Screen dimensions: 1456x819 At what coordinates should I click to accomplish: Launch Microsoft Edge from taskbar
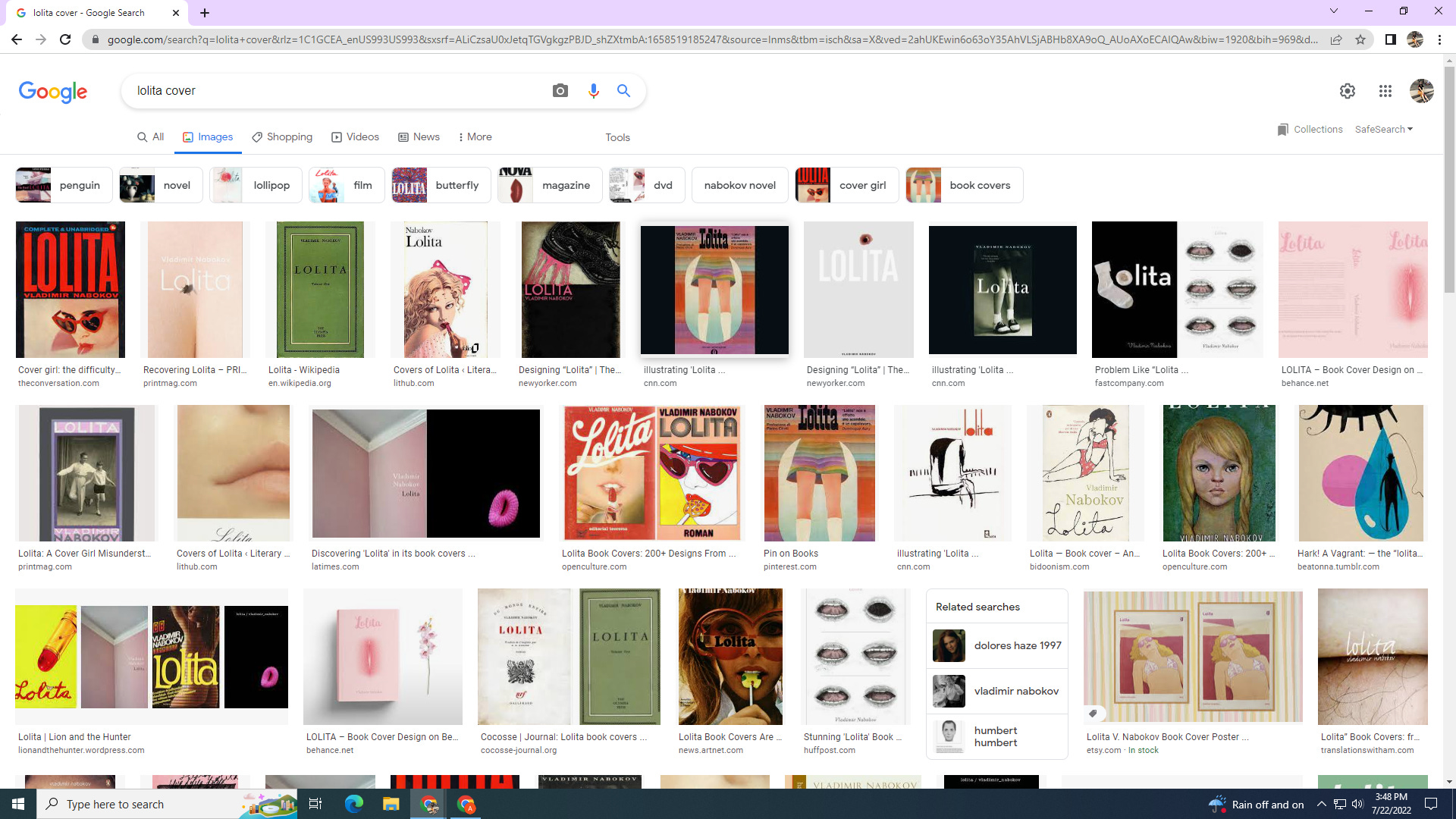click(353, 804)
